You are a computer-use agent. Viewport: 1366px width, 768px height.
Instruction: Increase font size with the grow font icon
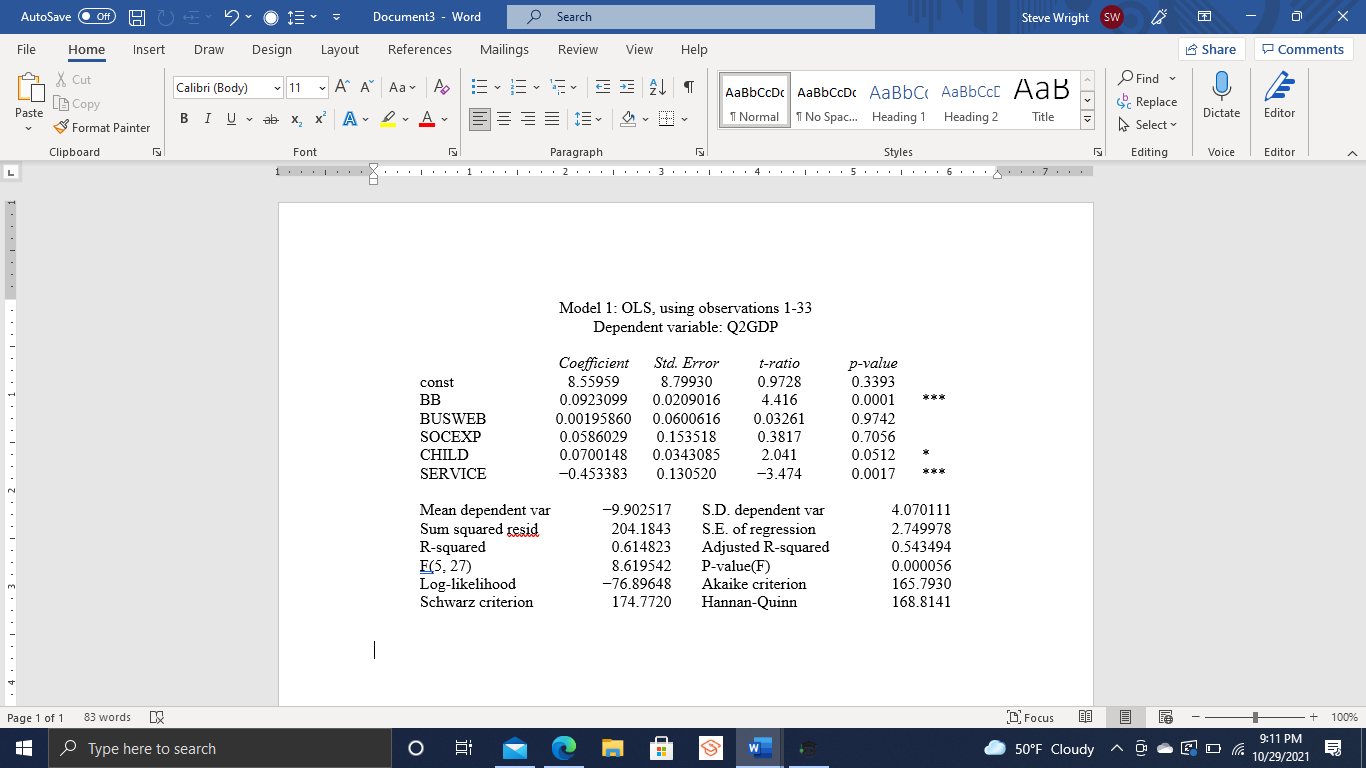pos(342,88)
